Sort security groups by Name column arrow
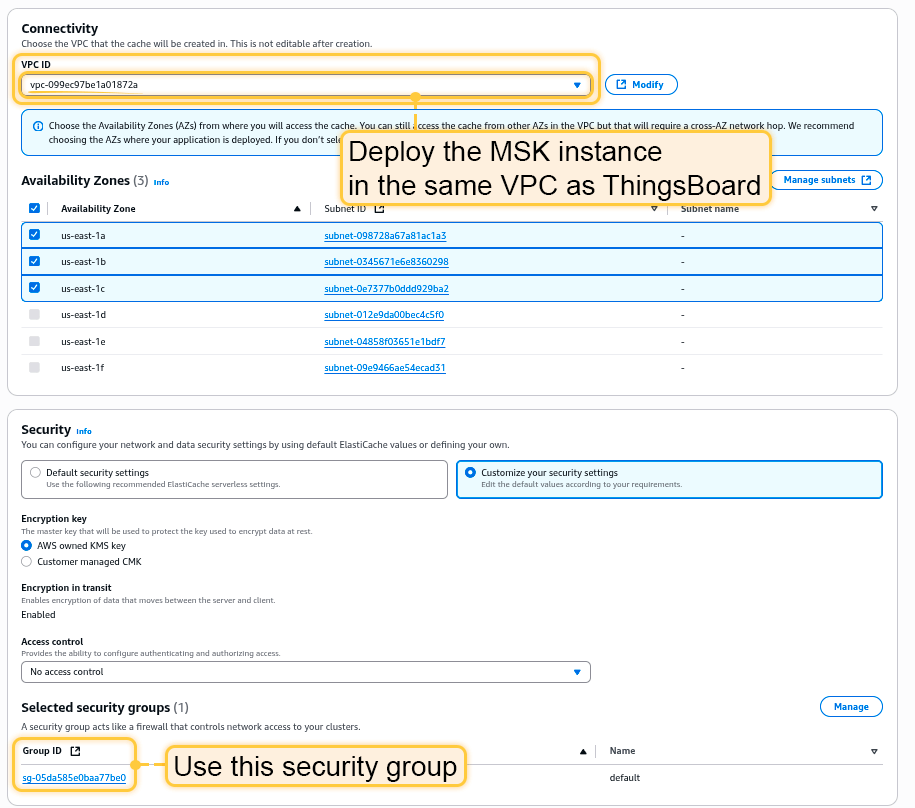This screenshot has width=915, height=808. [x=873, y=751]
